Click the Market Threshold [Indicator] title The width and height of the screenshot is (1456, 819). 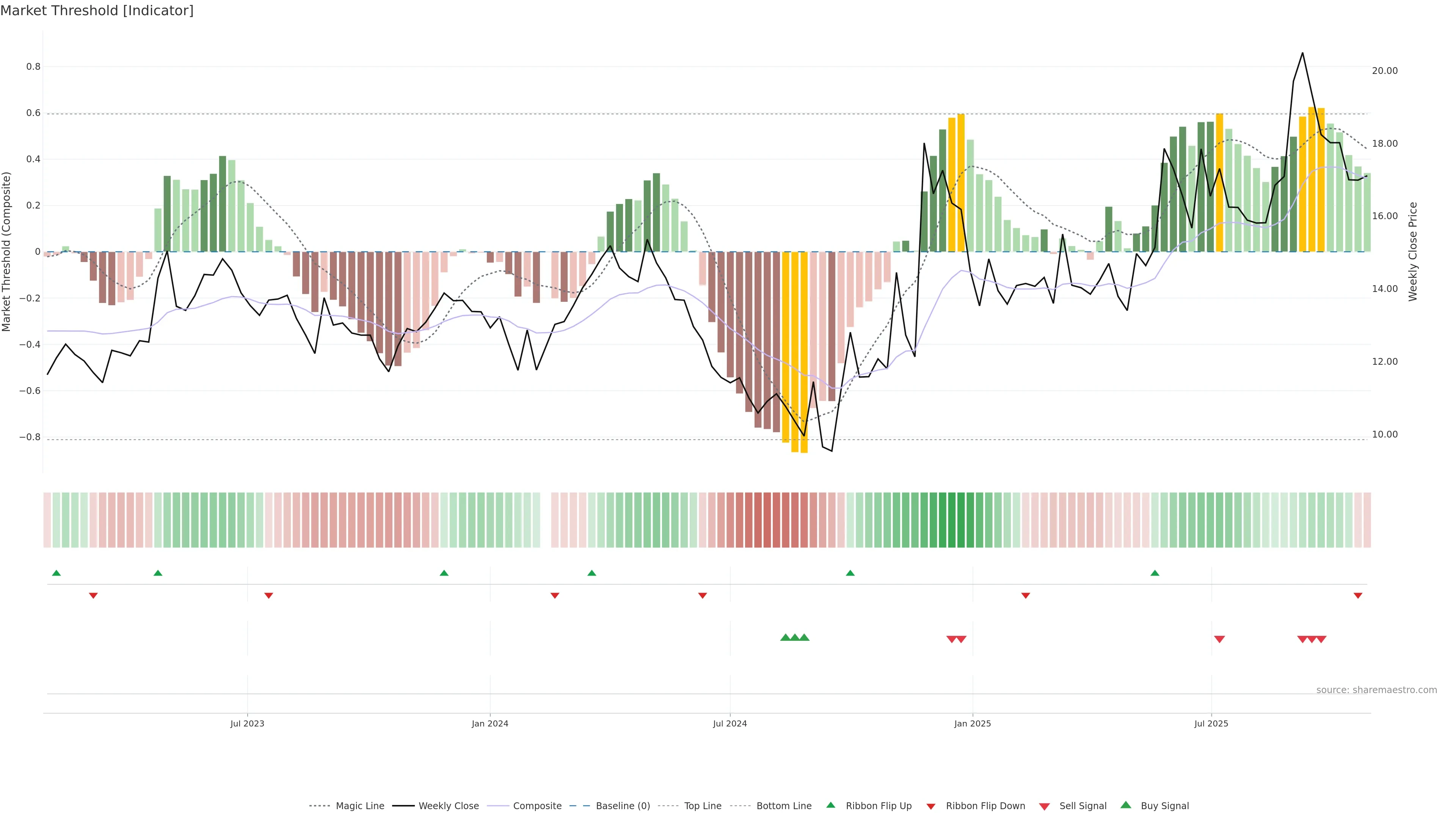click(x=97, y=11)
